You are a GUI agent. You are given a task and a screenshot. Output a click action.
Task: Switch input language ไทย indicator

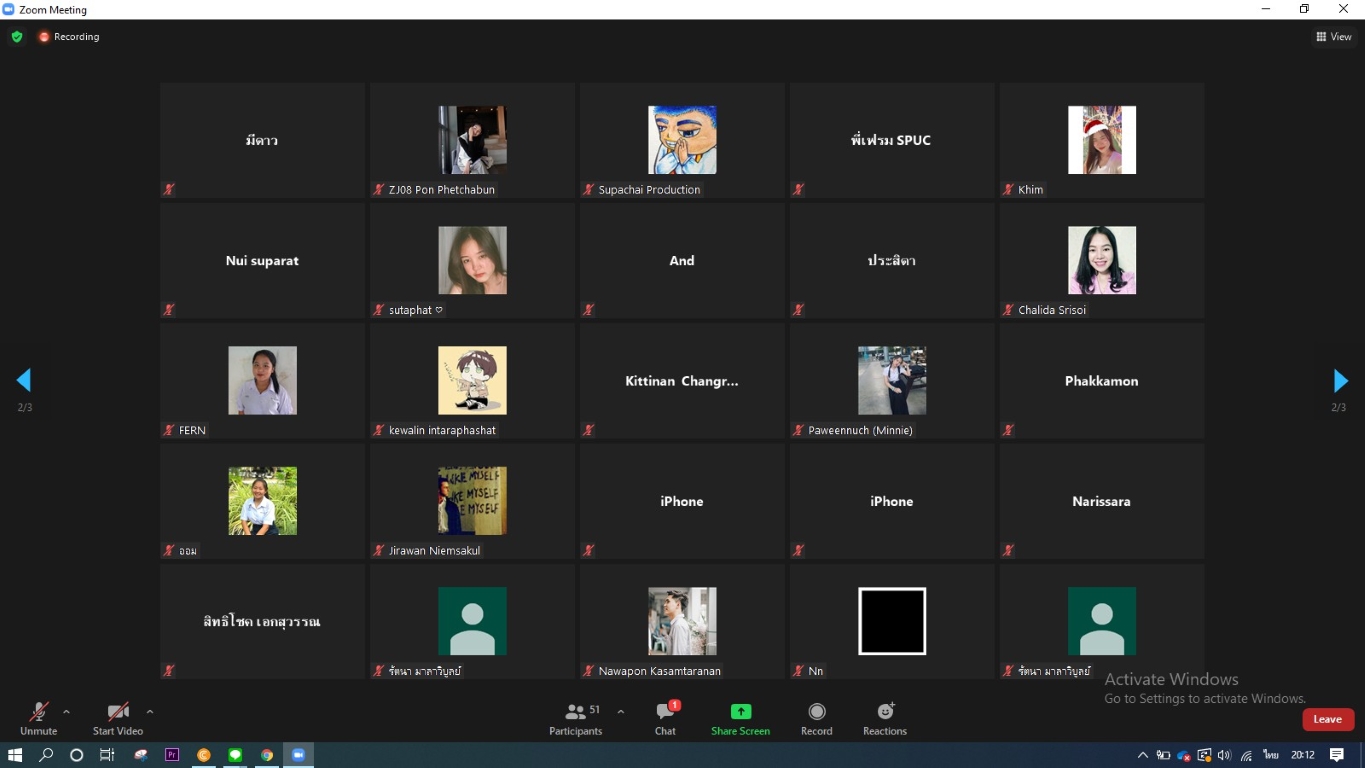pyautogui.click(x=1271, y=755)
